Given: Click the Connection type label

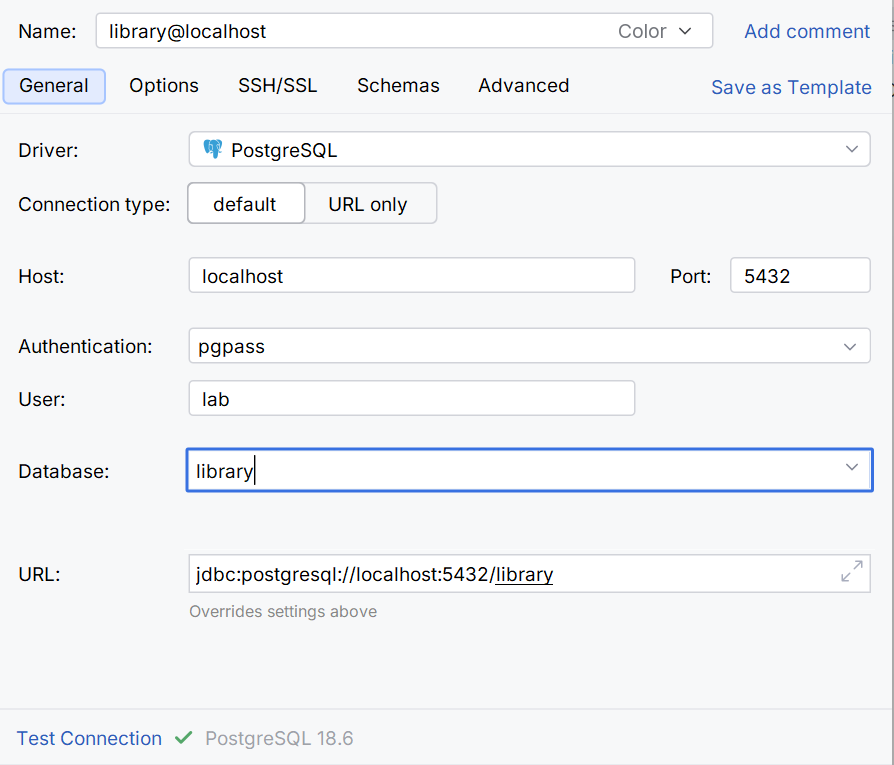Looking at the screenshot, I should [94, 204].
